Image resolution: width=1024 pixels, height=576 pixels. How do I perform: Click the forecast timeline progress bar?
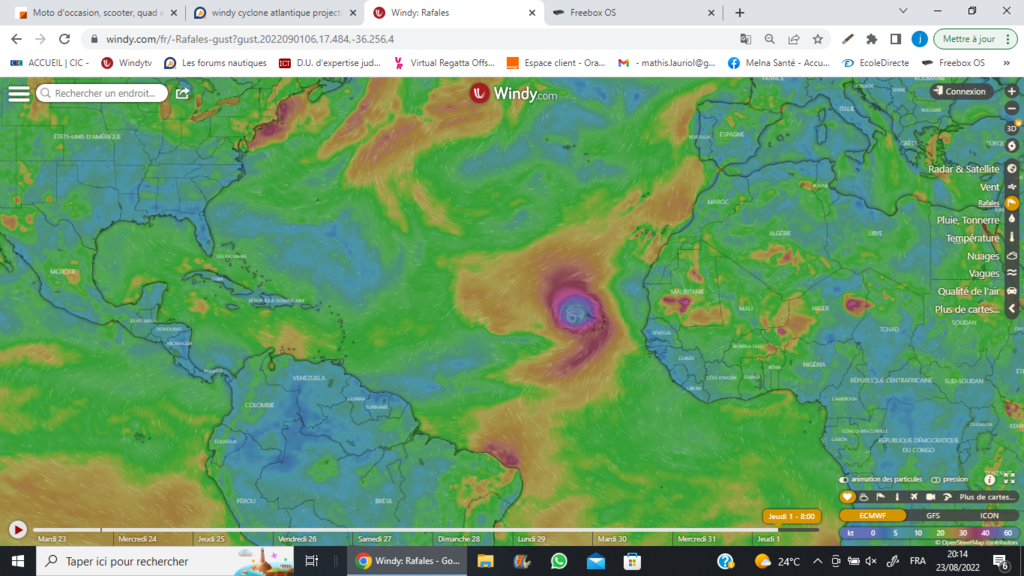click(424, 530)
